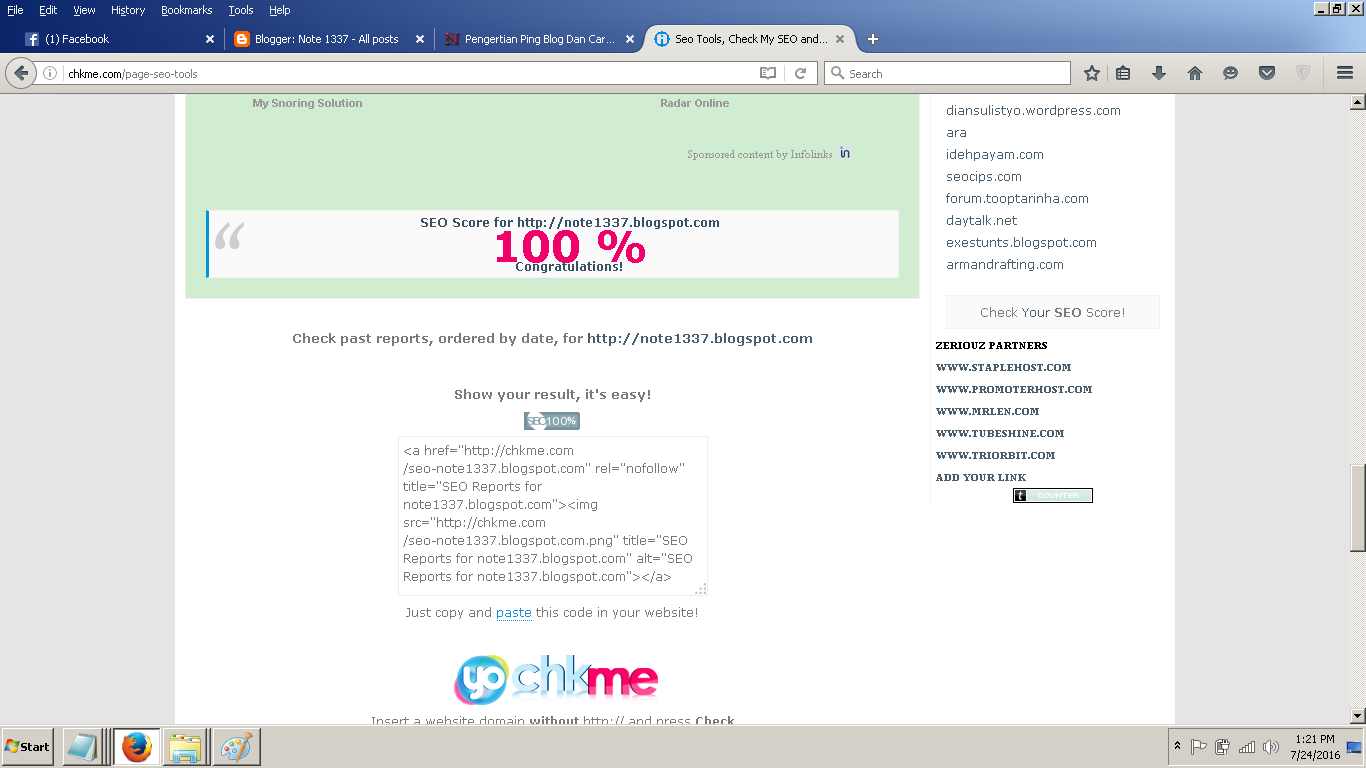The image size is (1366, 768).
Task: Click ADD YOUR LINK
Action: pyautogui.click(x=981, y=477)
